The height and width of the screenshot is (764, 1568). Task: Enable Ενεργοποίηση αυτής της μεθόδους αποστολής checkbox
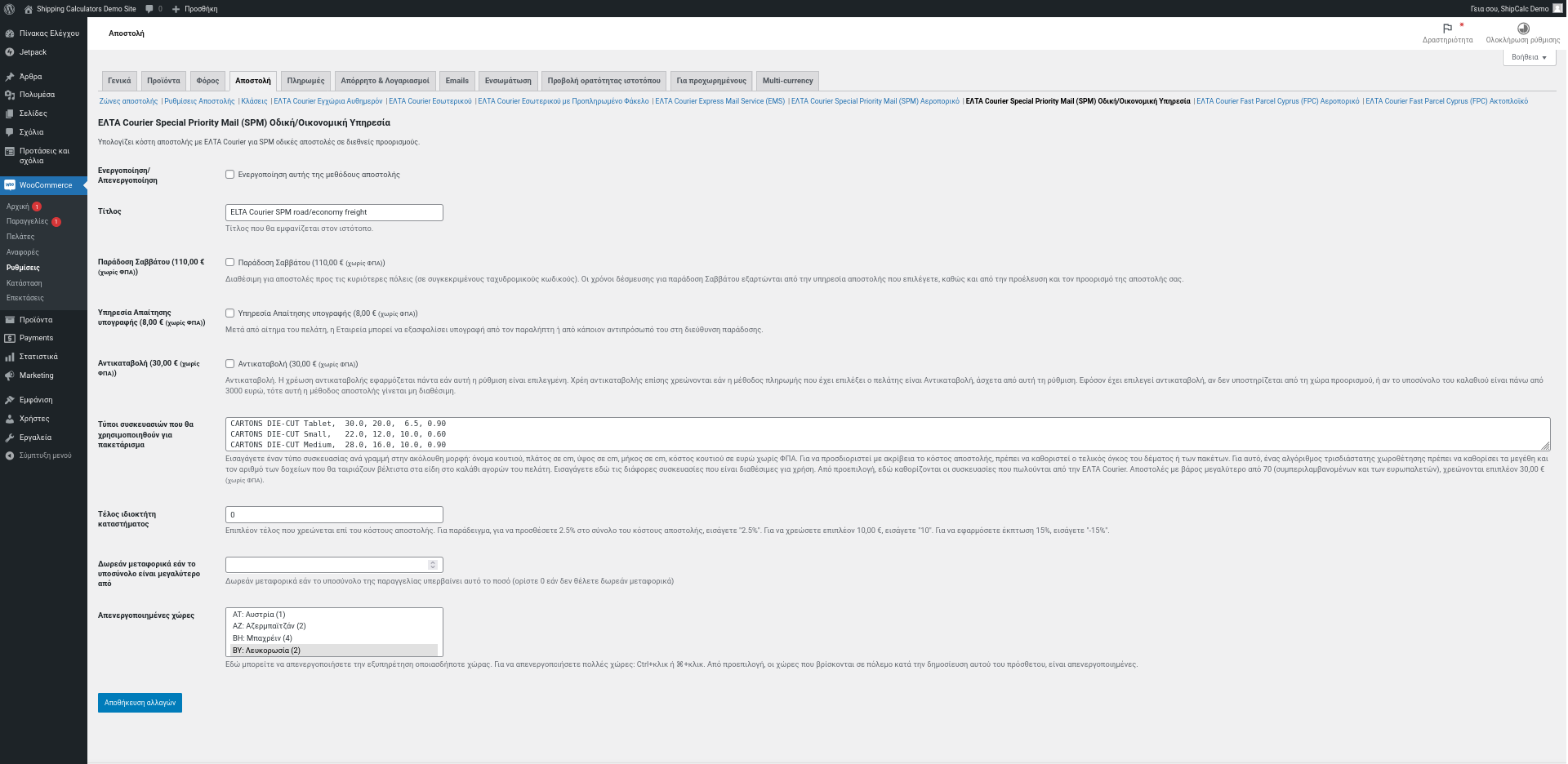pos(229,175)
